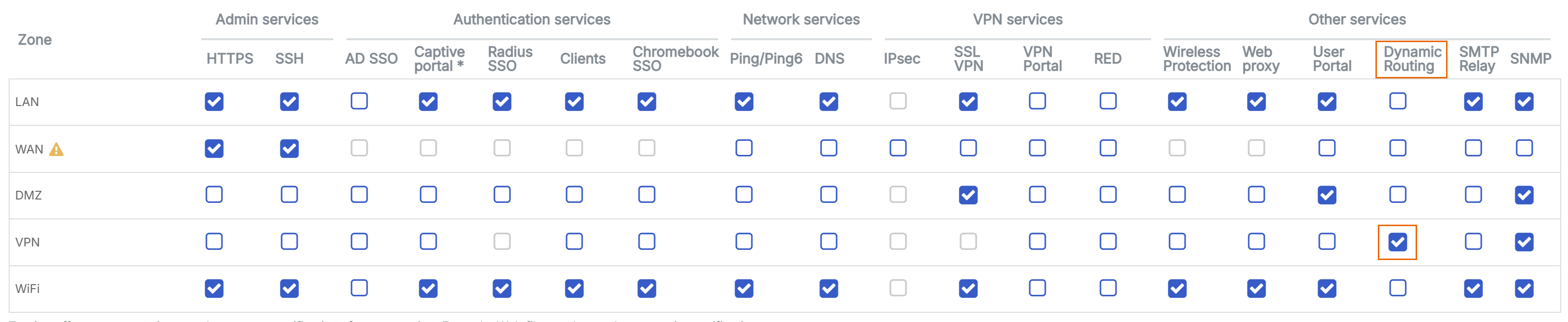Enable HTTPS for the DMZ zone
The width and height of the screenshot is (1568, 322).
pyautogui.click(x=214, y=195)
